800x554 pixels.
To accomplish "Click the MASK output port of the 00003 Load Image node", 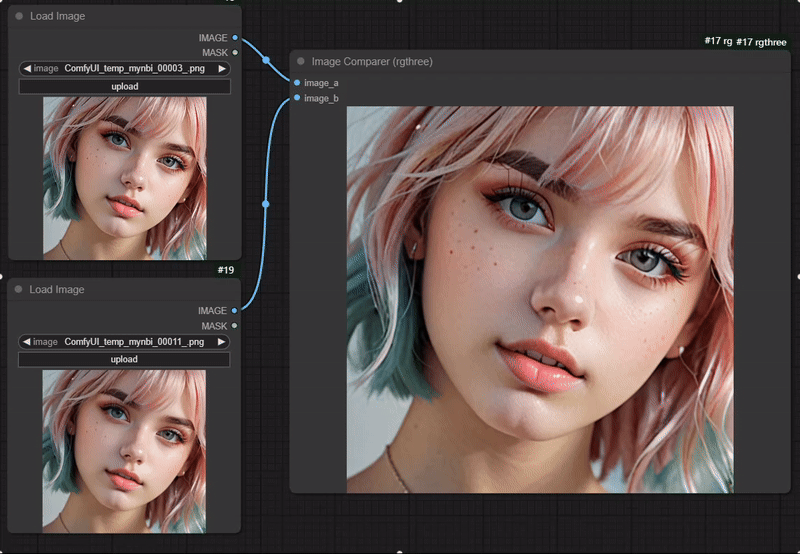I will pyautogui.click(x=235, y=52).
